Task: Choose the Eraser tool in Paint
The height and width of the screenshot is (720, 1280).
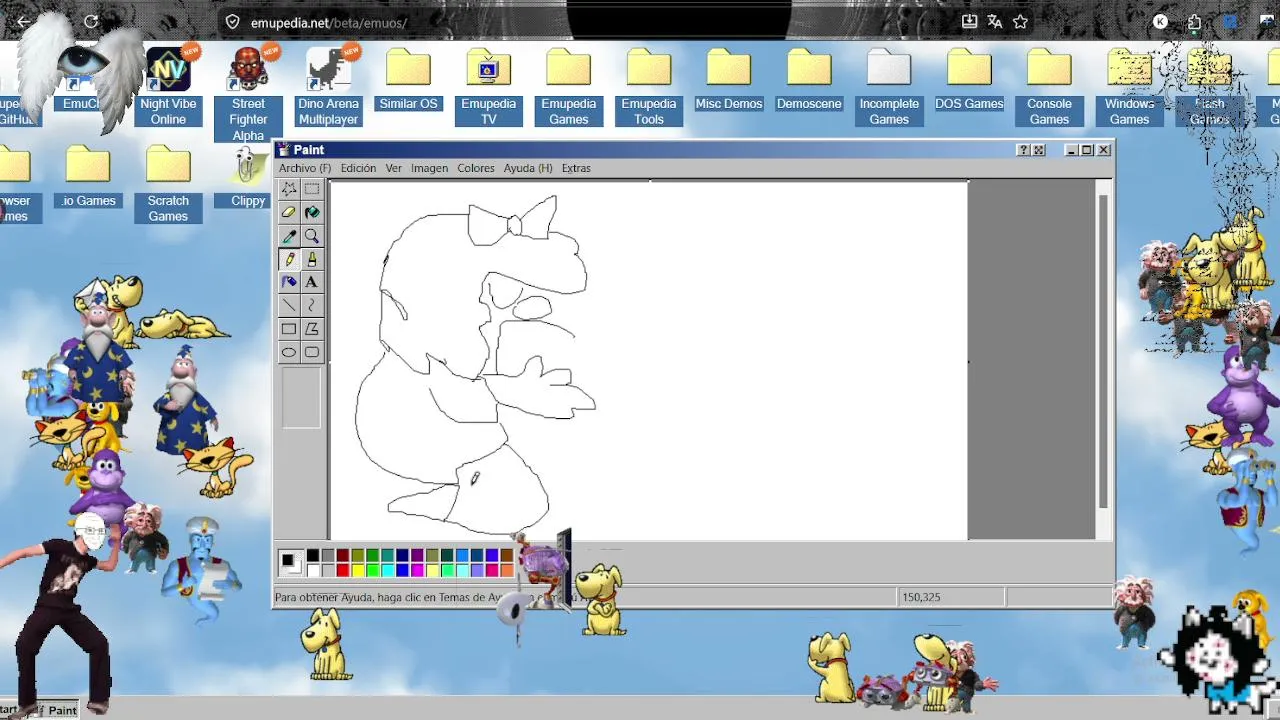Action: (x=289, y=212)
